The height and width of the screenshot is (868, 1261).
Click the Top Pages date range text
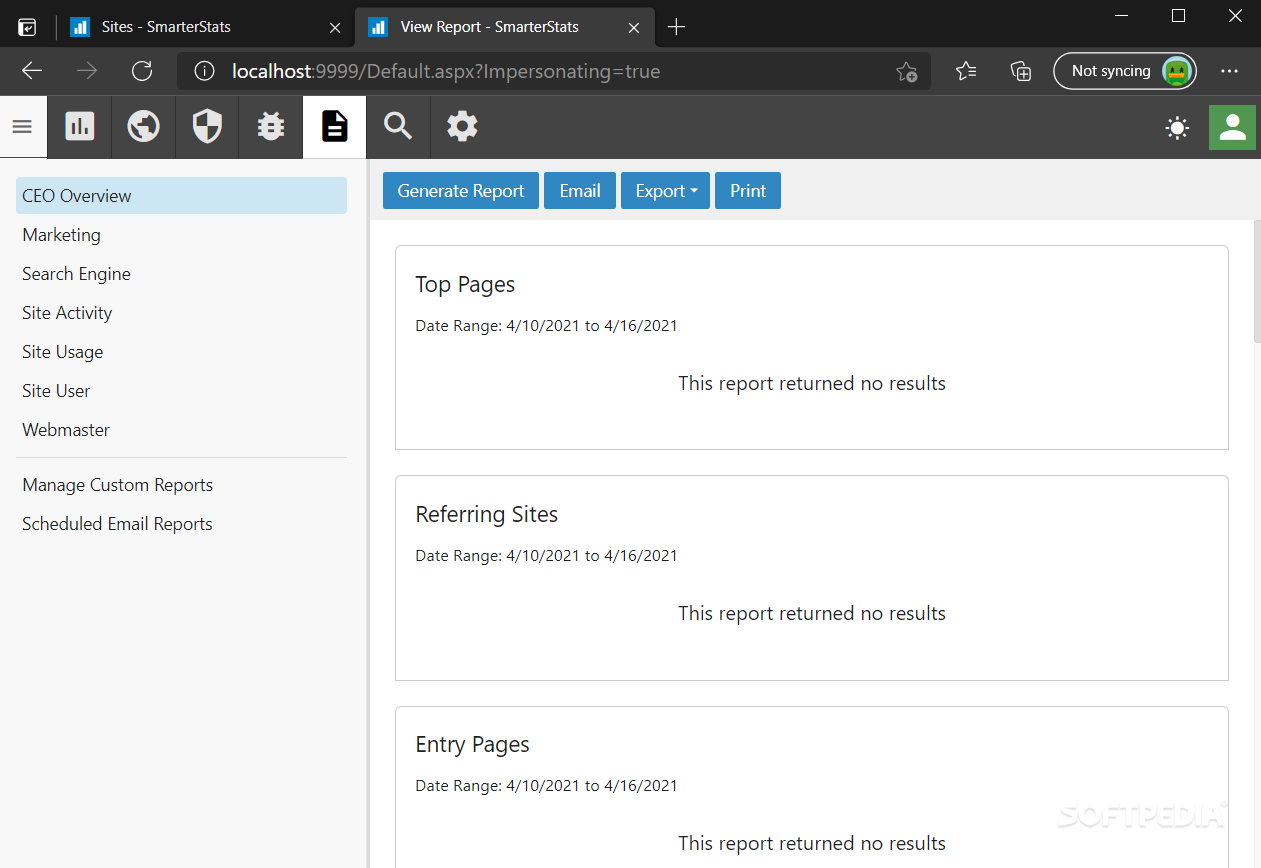(546, 326)
